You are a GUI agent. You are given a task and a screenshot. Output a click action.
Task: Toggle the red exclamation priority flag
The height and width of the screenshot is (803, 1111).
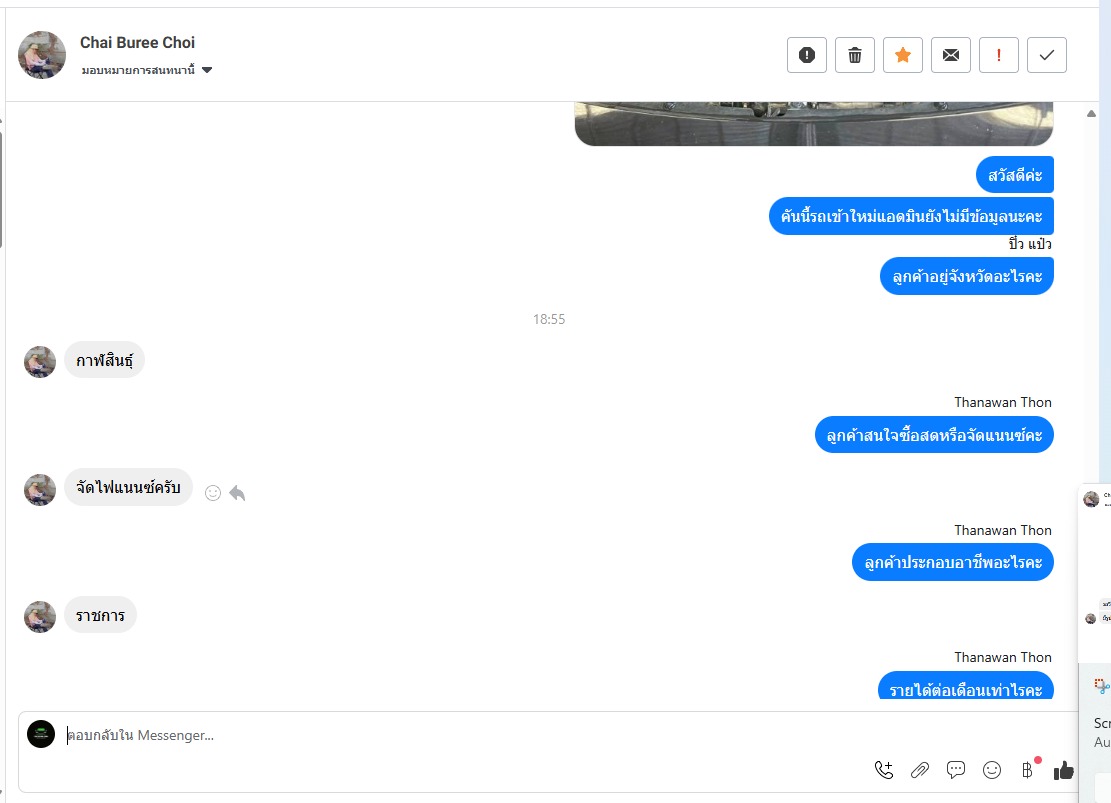998,55
